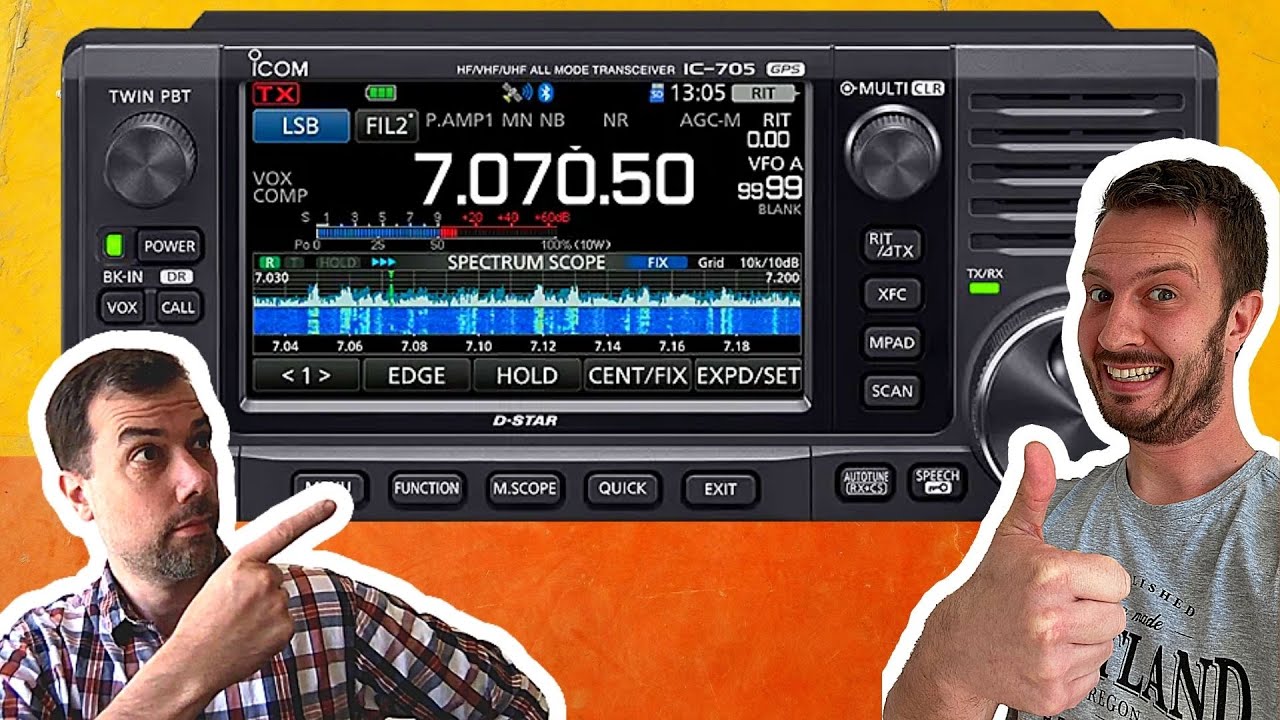Click the EXIT button
Screen dimensions: 1280x720
click(720, 489)
